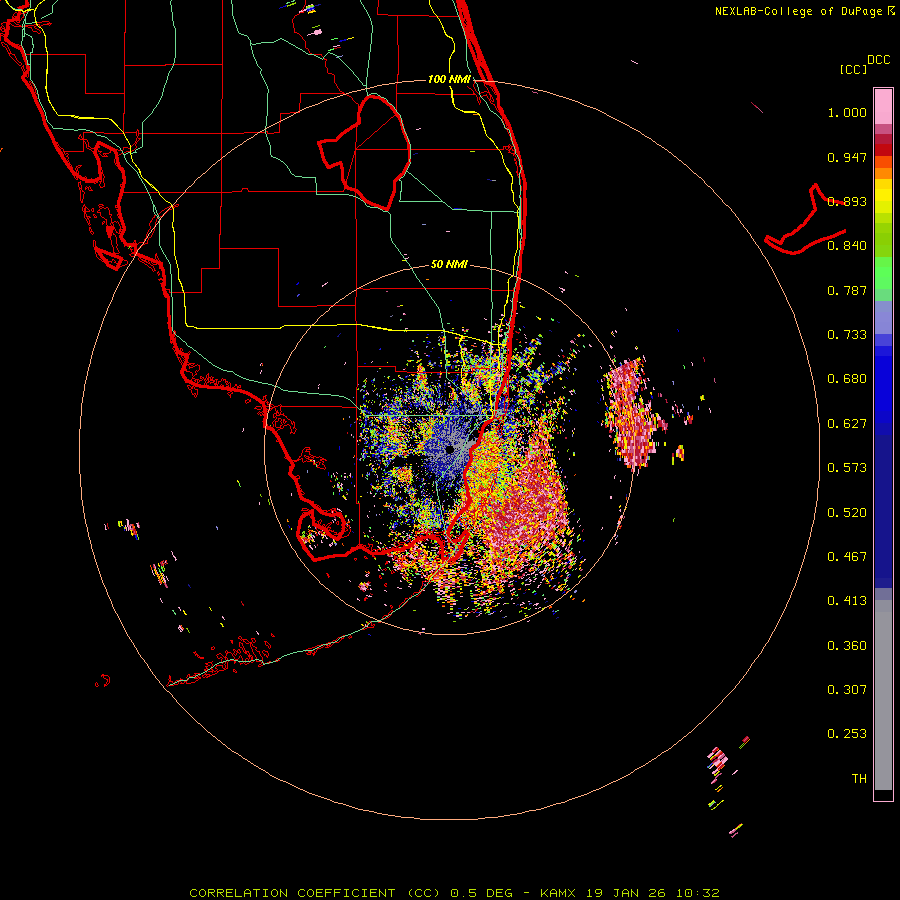Click the gray lower segment of color bar
This screenshot has height=900, width=900.
pos(883,695)
